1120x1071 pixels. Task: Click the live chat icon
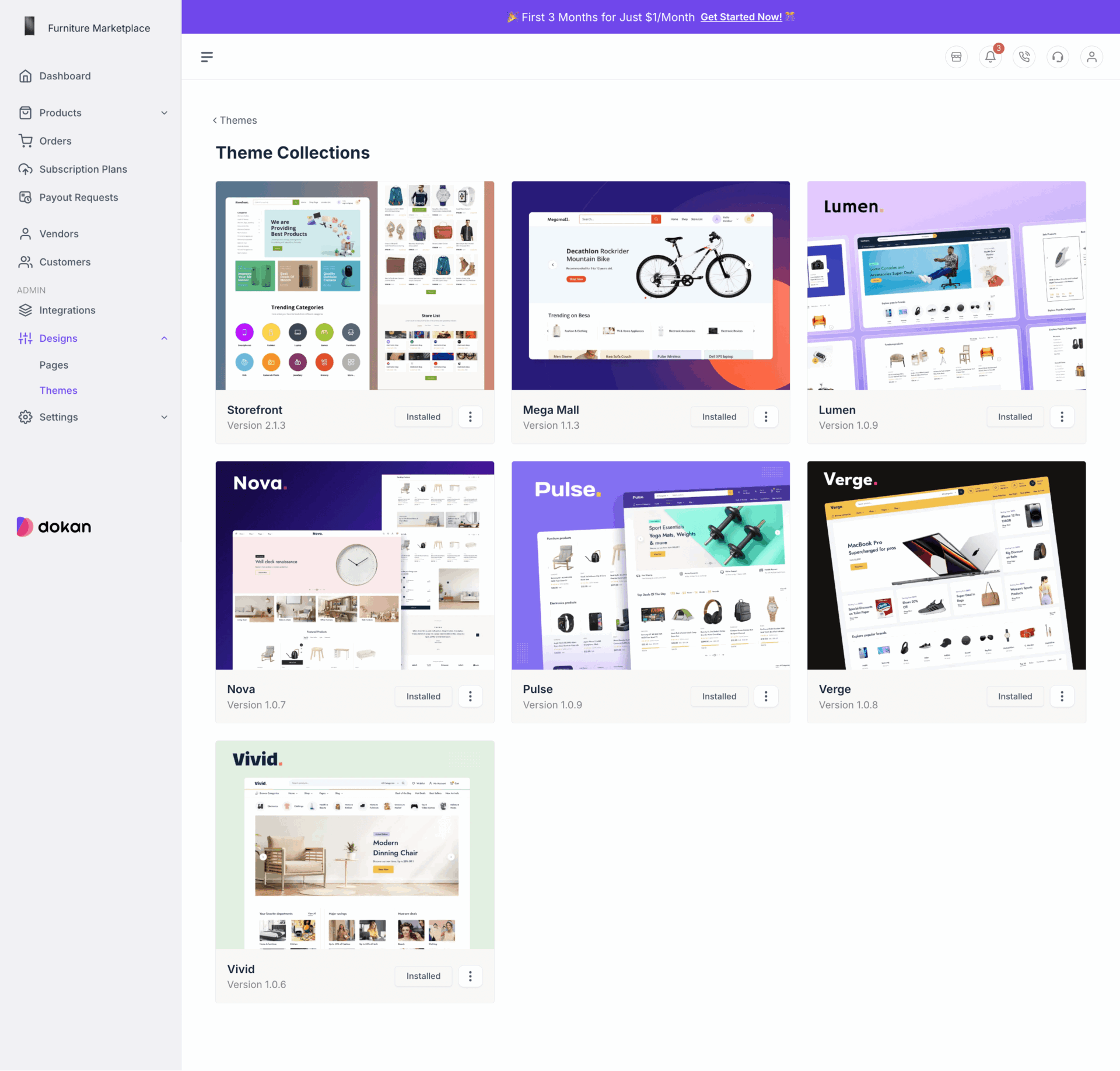pyautogui.click(x=1060, y=57)
